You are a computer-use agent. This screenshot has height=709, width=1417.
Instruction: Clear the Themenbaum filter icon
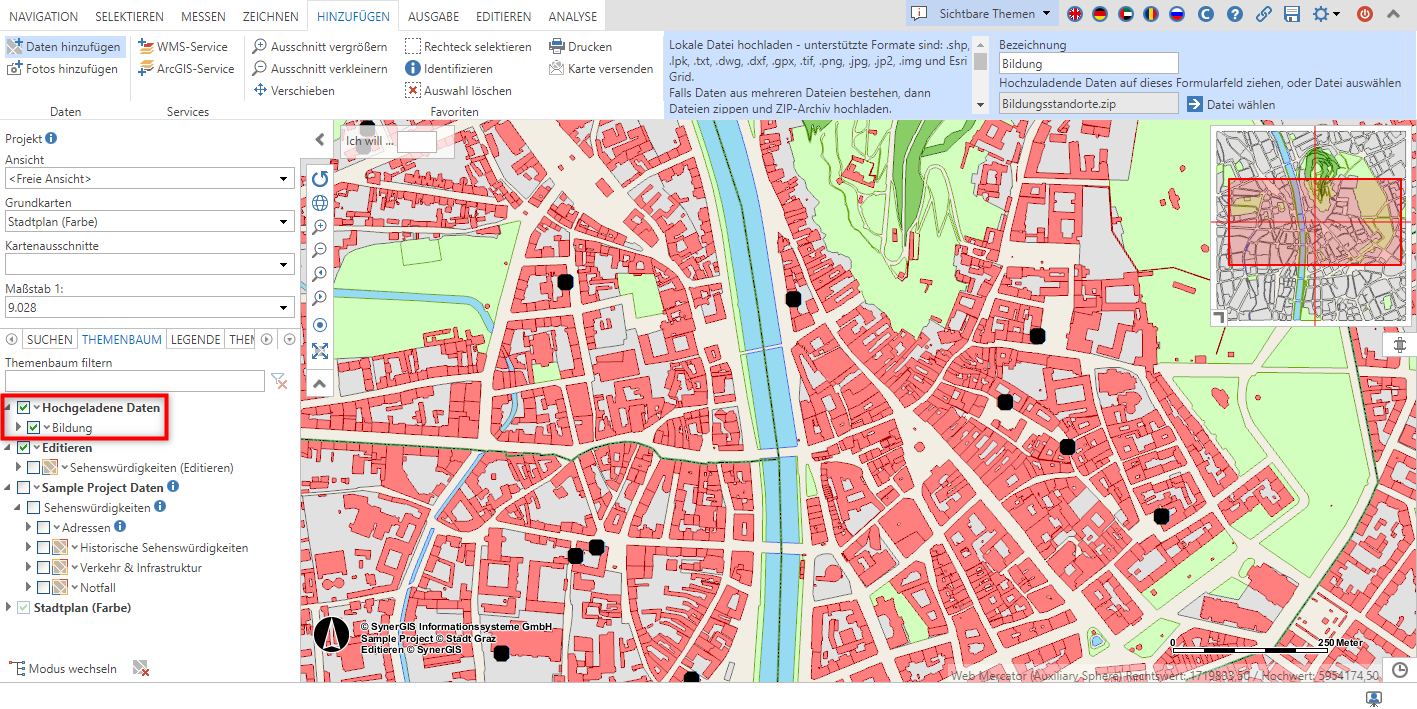click(280, 381)
